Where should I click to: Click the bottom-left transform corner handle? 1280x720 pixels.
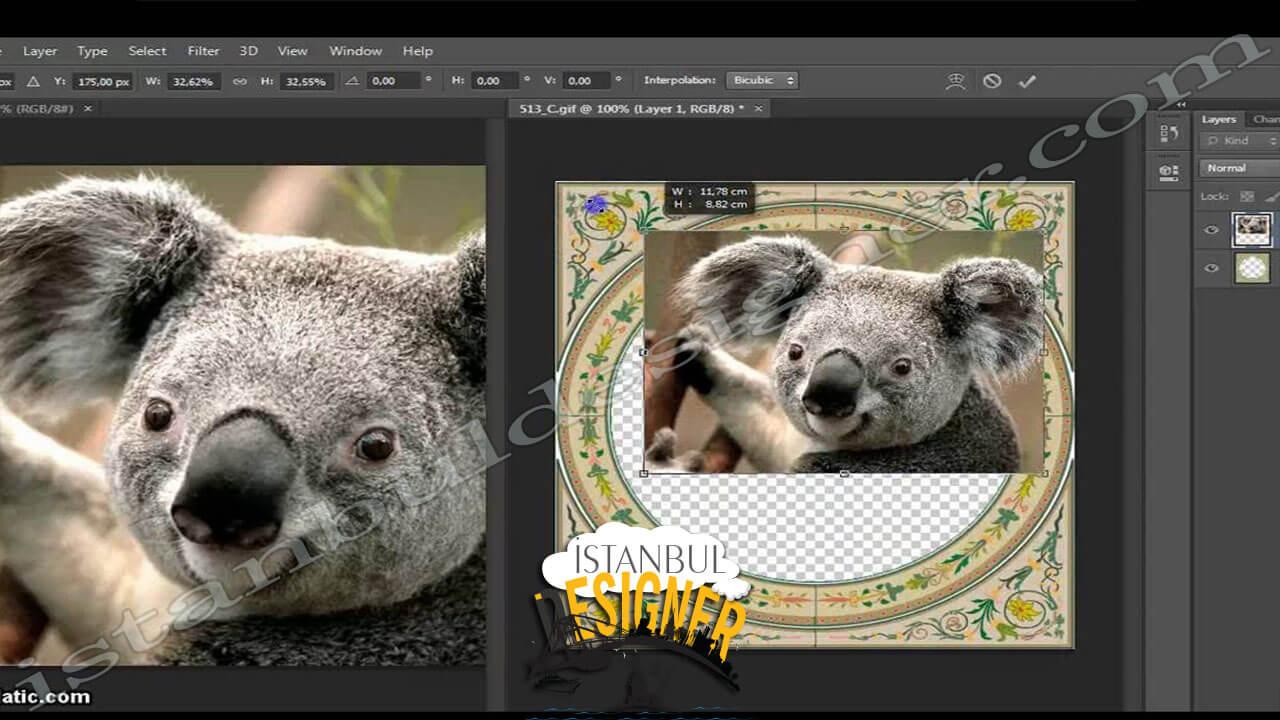point(643,473)
